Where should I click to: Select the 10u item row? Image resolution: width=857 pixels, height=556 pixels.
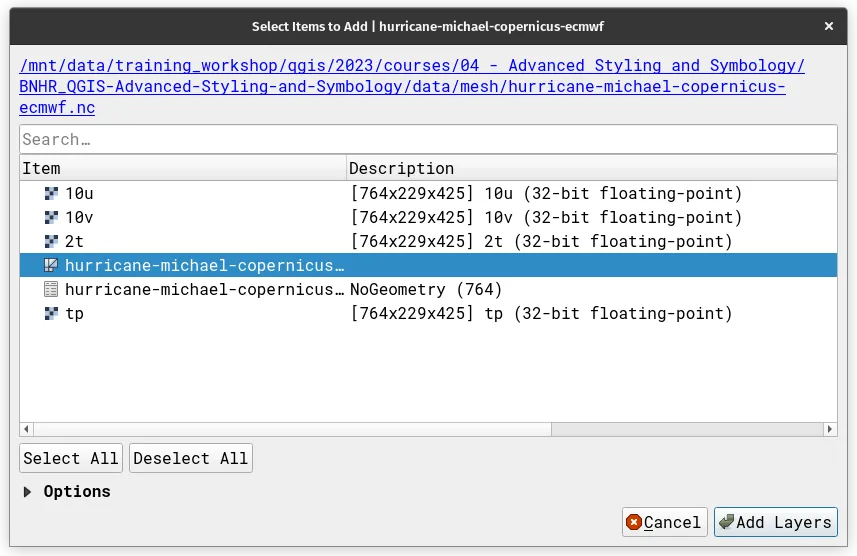428,194
